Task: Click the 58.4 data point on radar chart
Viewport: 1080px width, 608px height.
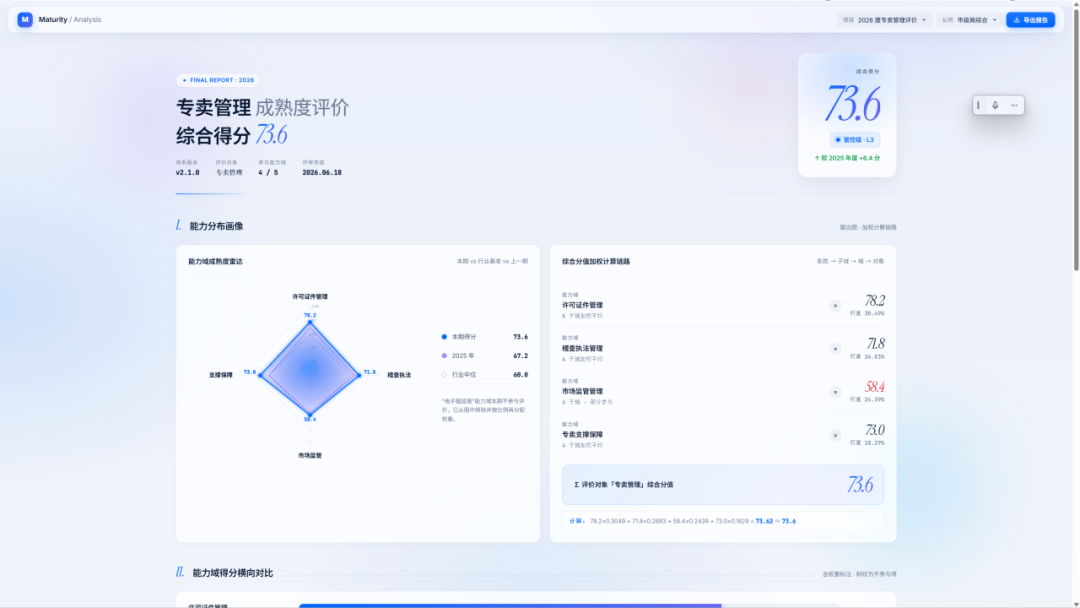Action: 310,415
